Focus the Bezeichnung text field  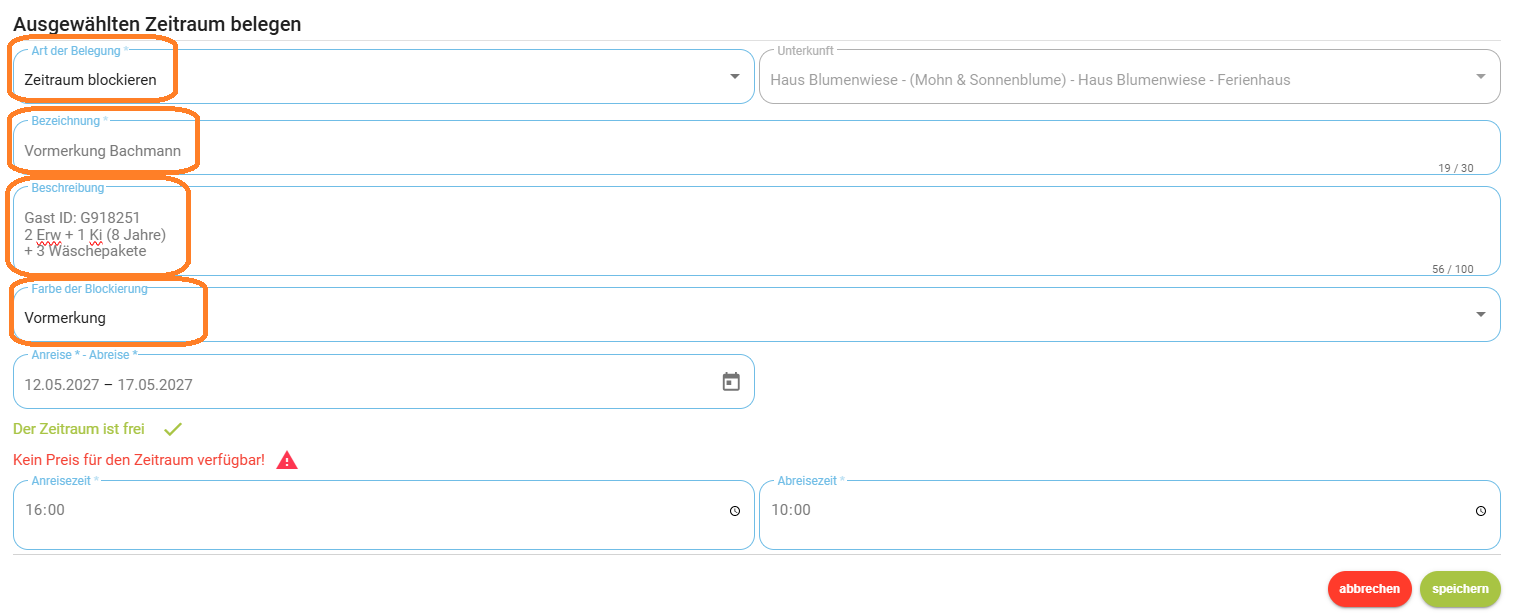tap(756, 148)
